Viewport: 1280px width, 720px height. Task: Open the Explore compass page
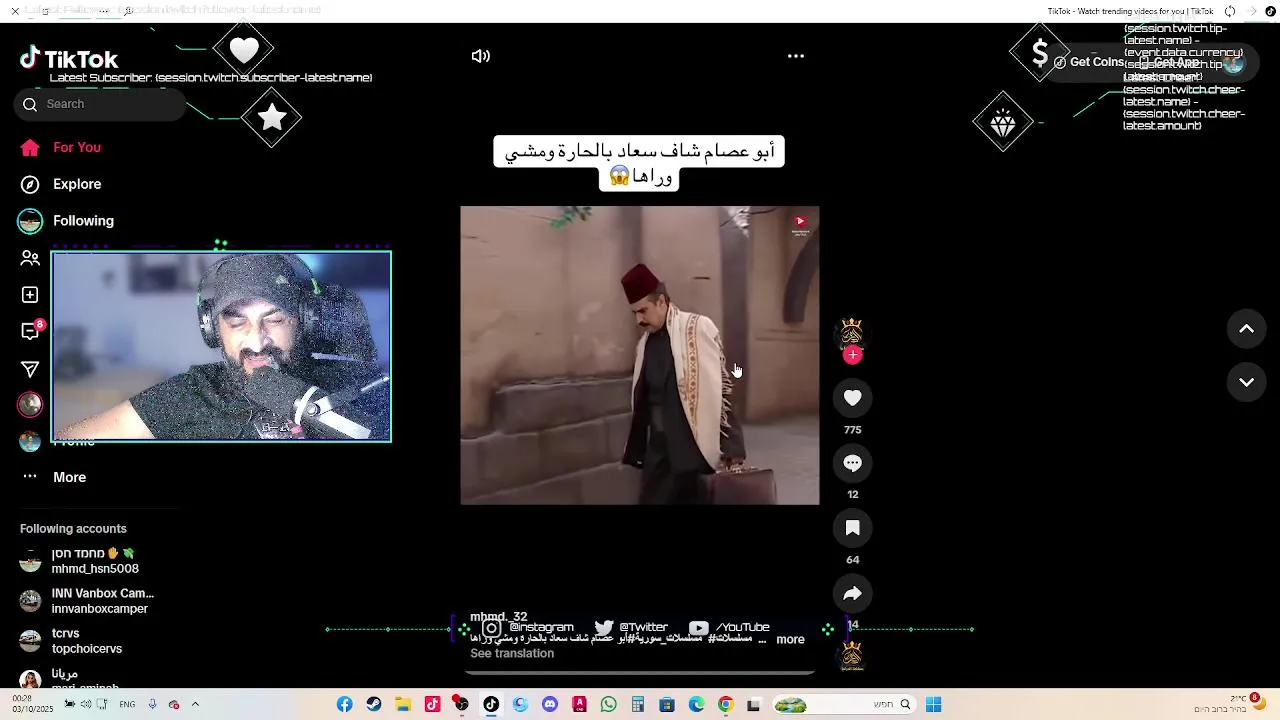point(60,184)
